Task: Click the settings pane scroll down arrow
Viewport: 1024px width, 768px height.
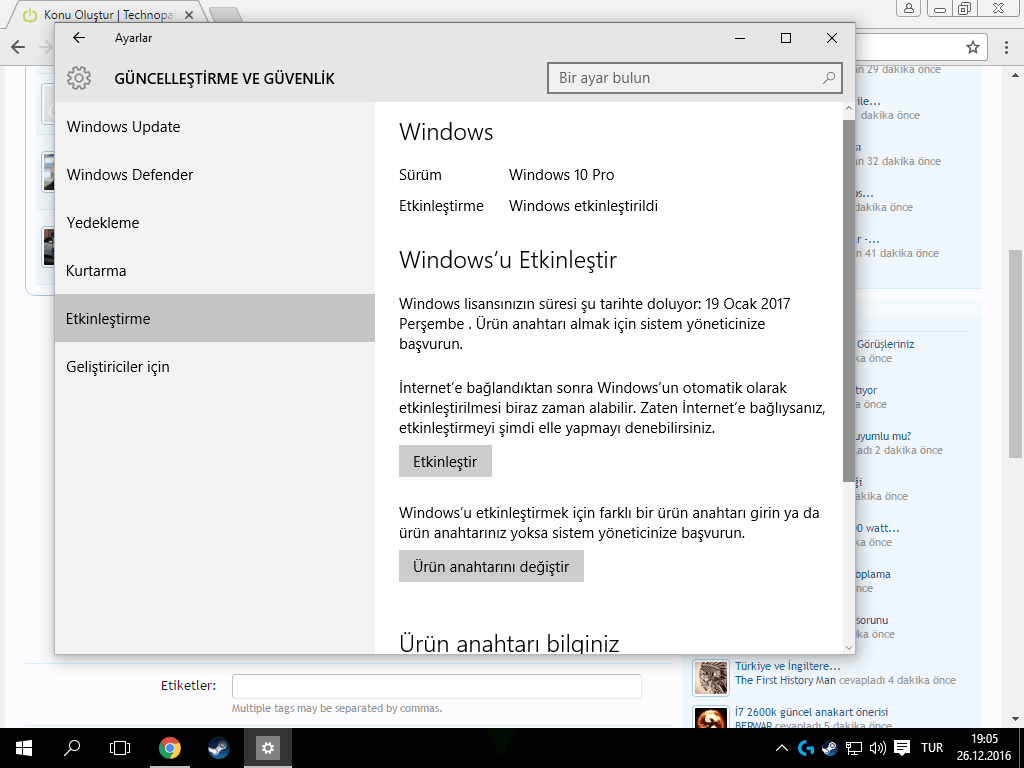Action: pyautogui.click(x=848, y=648)
